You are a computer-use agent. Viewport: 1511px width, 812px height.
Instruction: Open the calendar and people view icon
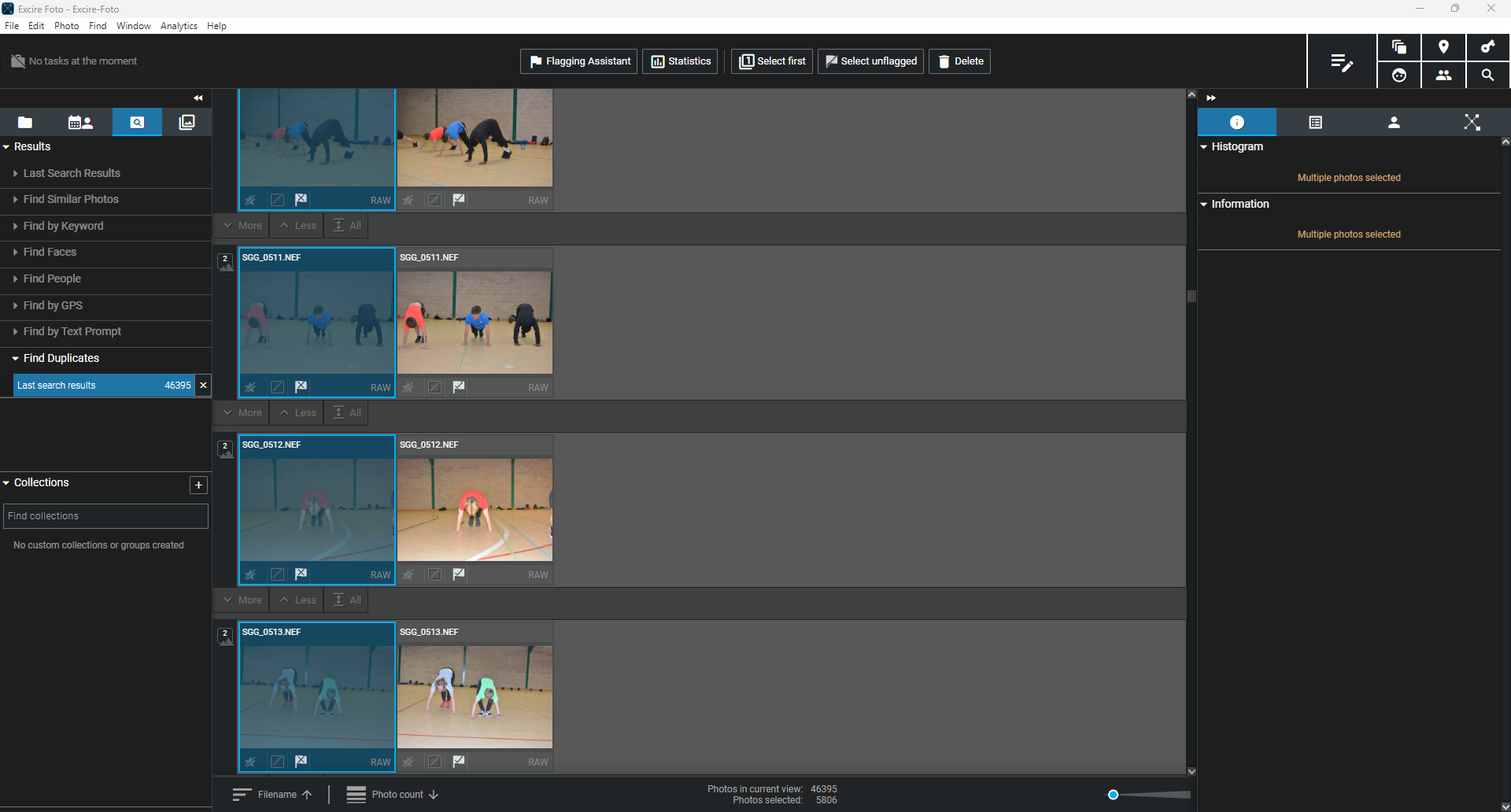point(80,122)
